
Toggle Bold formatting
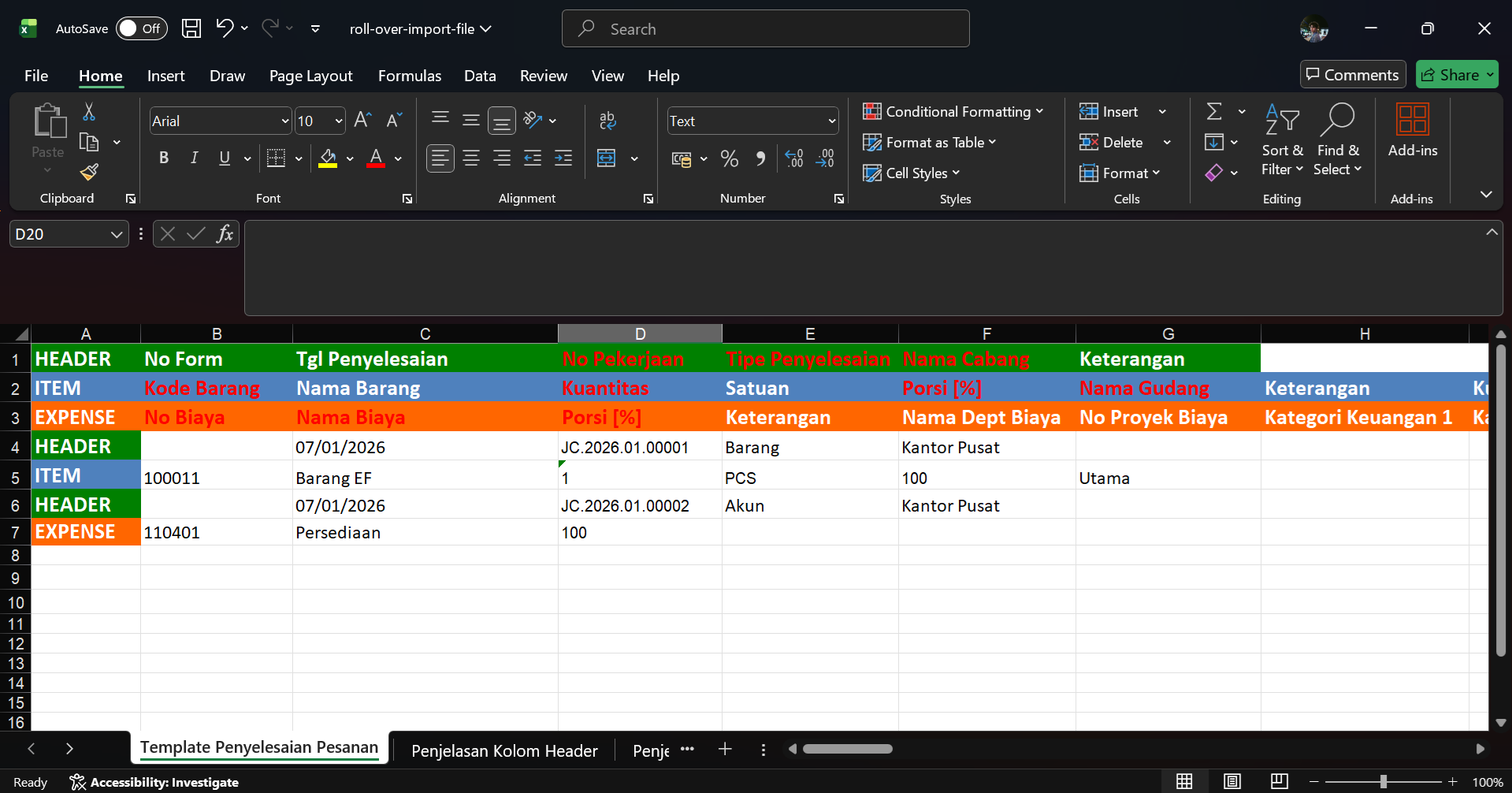click(x=164, y=158)
